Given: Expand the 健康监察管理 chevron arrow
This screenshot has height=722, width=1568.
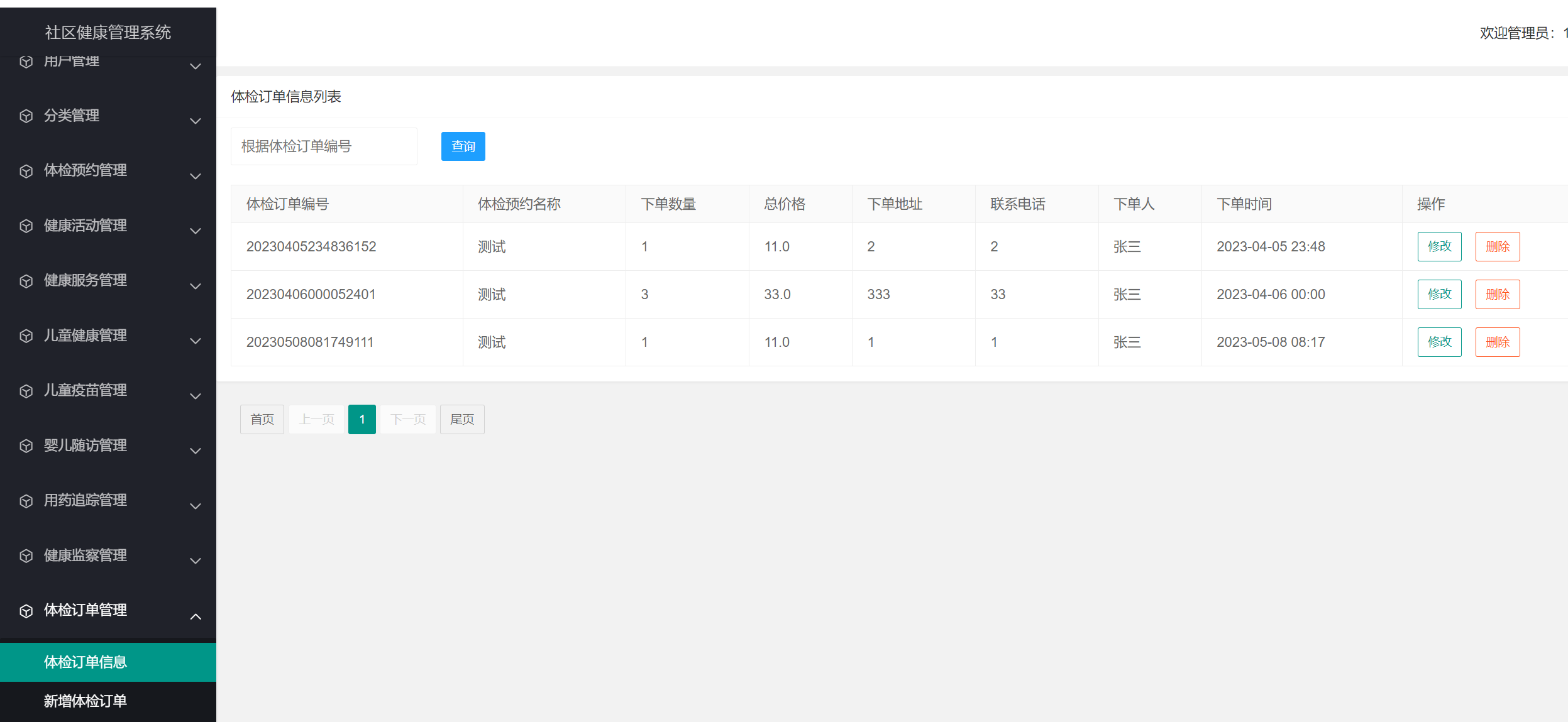Looking at the screenshot, I should pos(196,561).
